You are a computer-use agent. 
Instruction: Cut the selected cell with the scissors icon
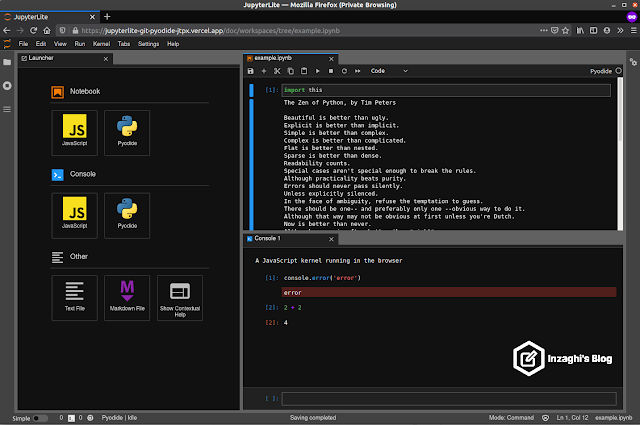[x=277, y=71]
